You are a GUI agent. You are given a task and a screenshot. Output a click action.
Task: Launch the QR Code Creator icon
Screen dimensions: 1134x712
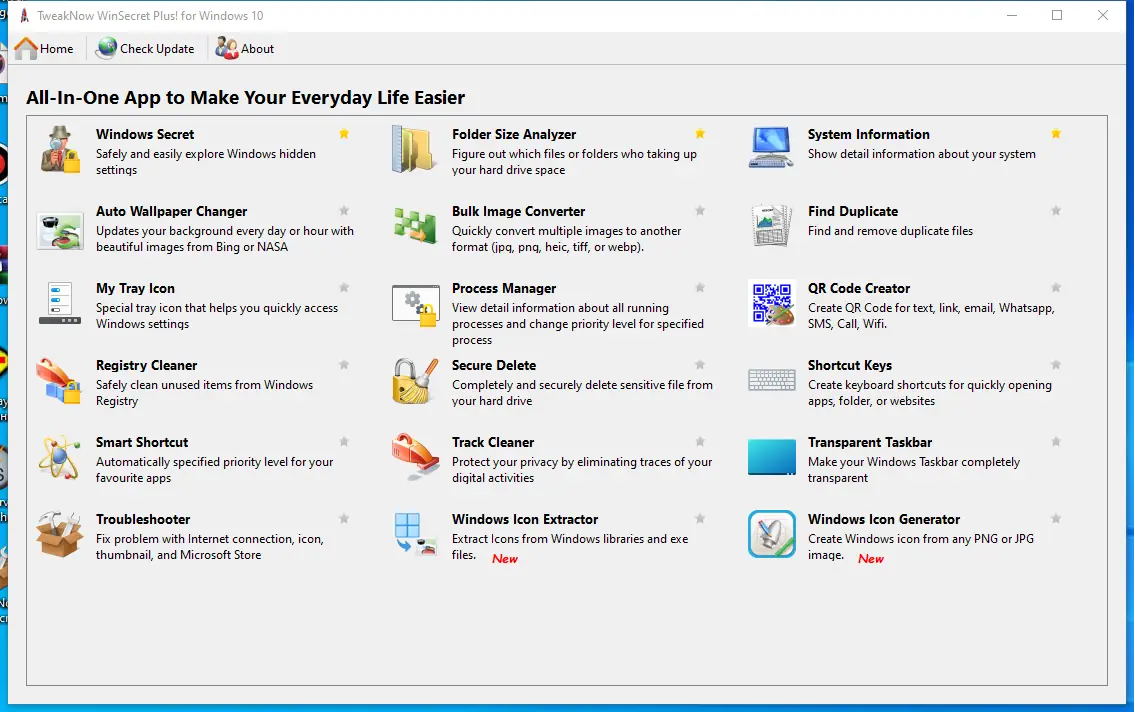click(x=770, y=305)
